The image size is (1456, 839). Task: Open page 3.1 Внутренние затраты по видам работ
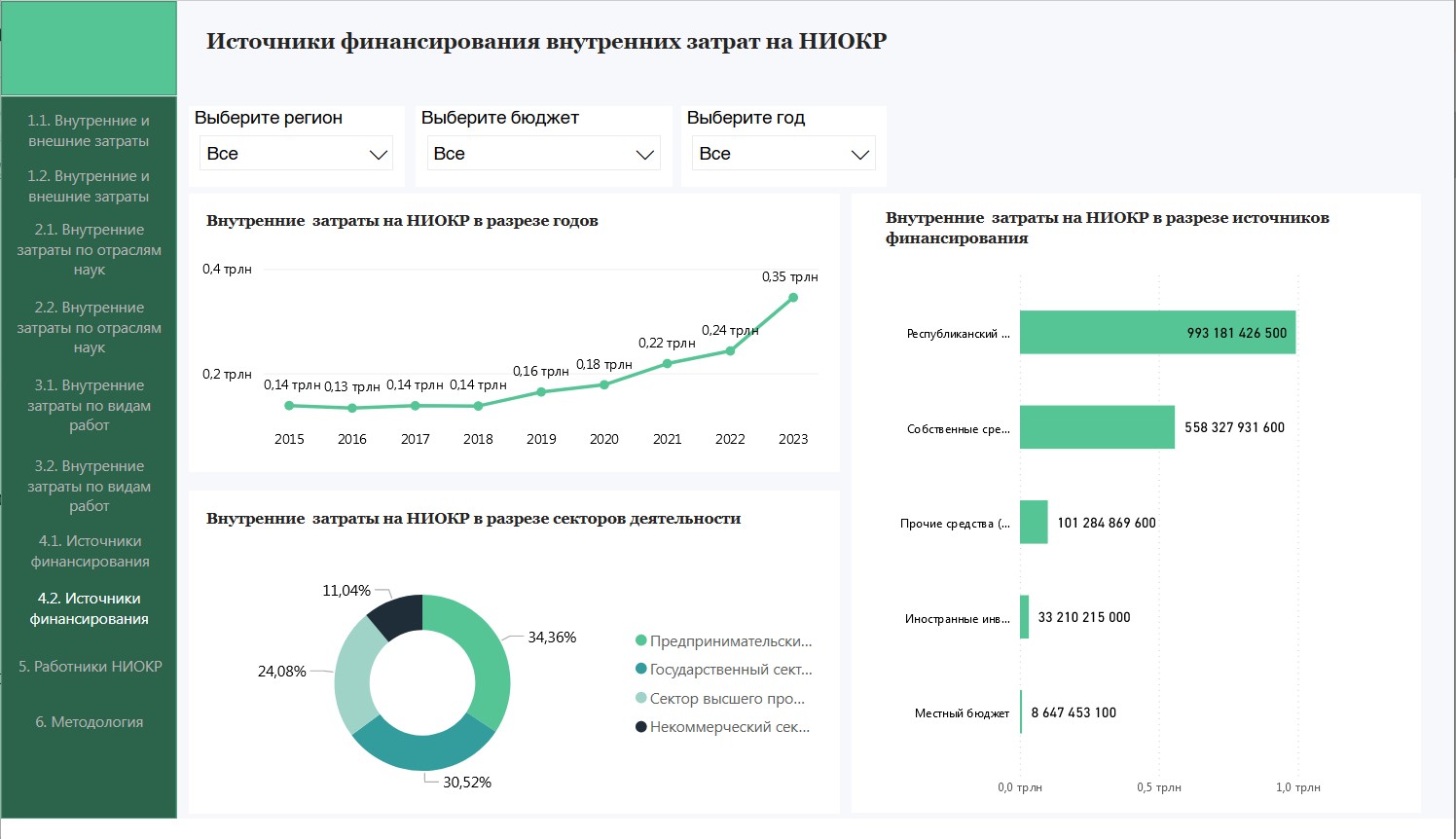(89, 405)
